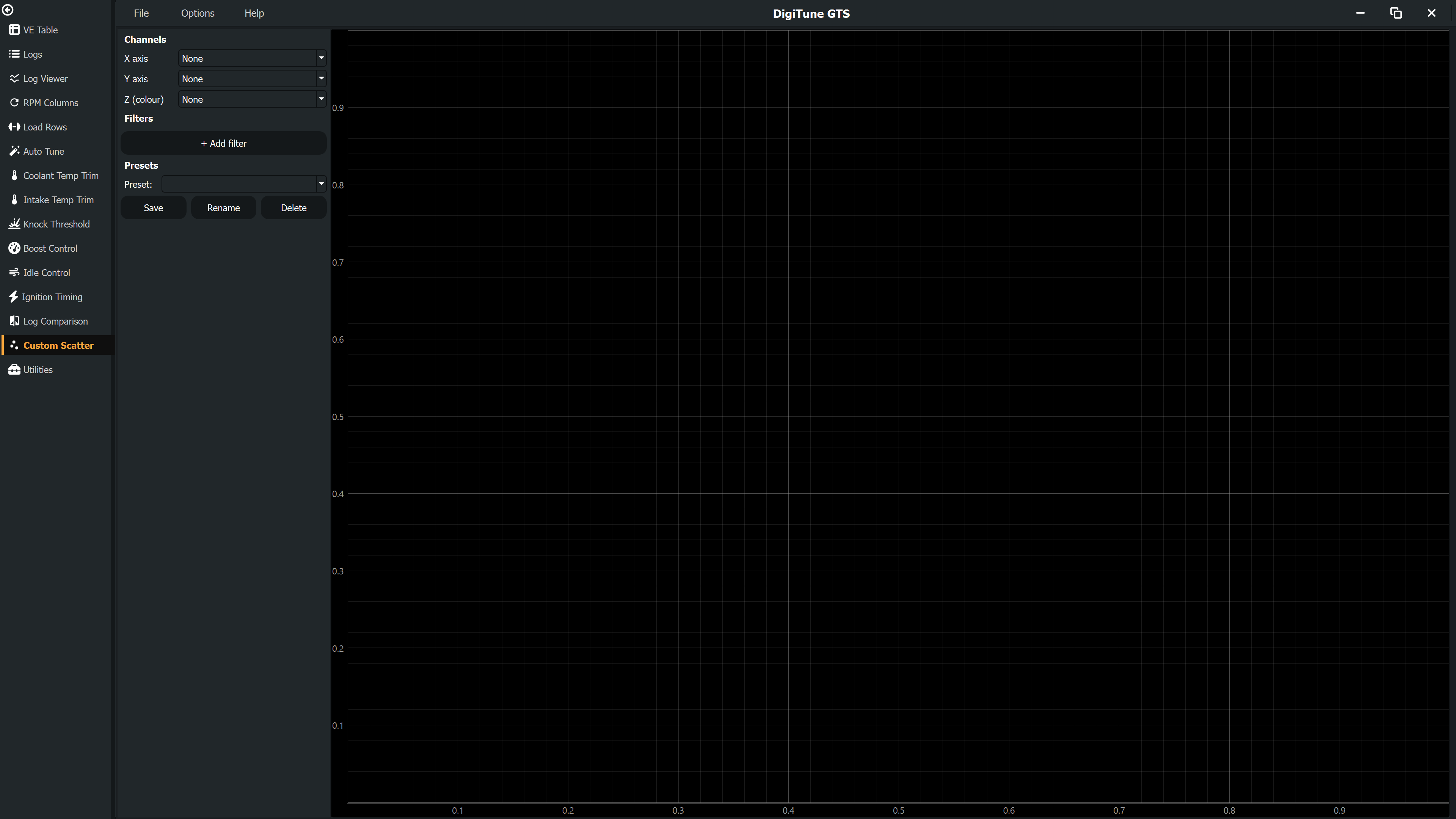
Task: Open the File menu
Action: coord(141,13)
